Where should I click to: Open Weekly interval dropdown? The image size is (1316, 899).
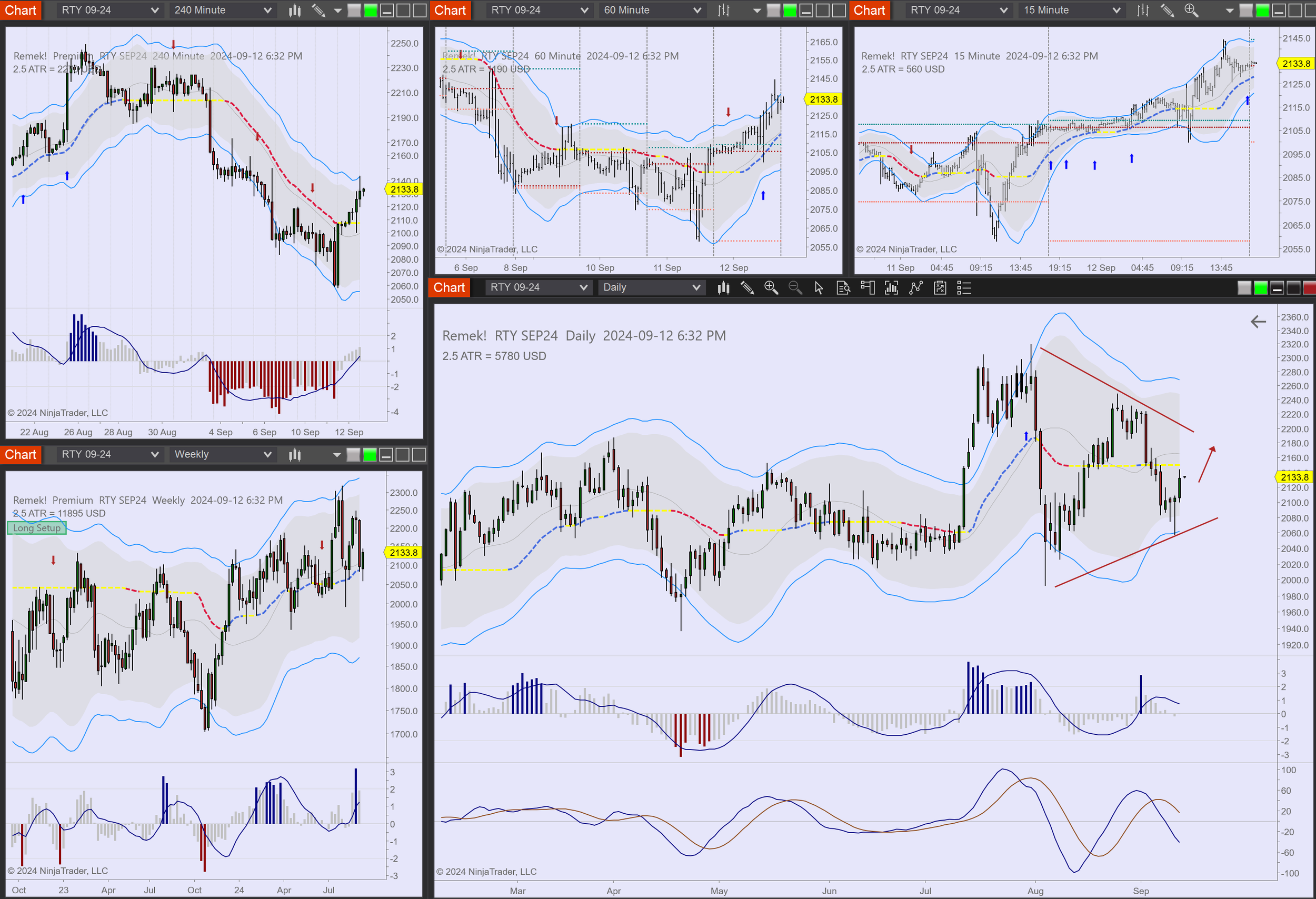click(x=223, y=455)
